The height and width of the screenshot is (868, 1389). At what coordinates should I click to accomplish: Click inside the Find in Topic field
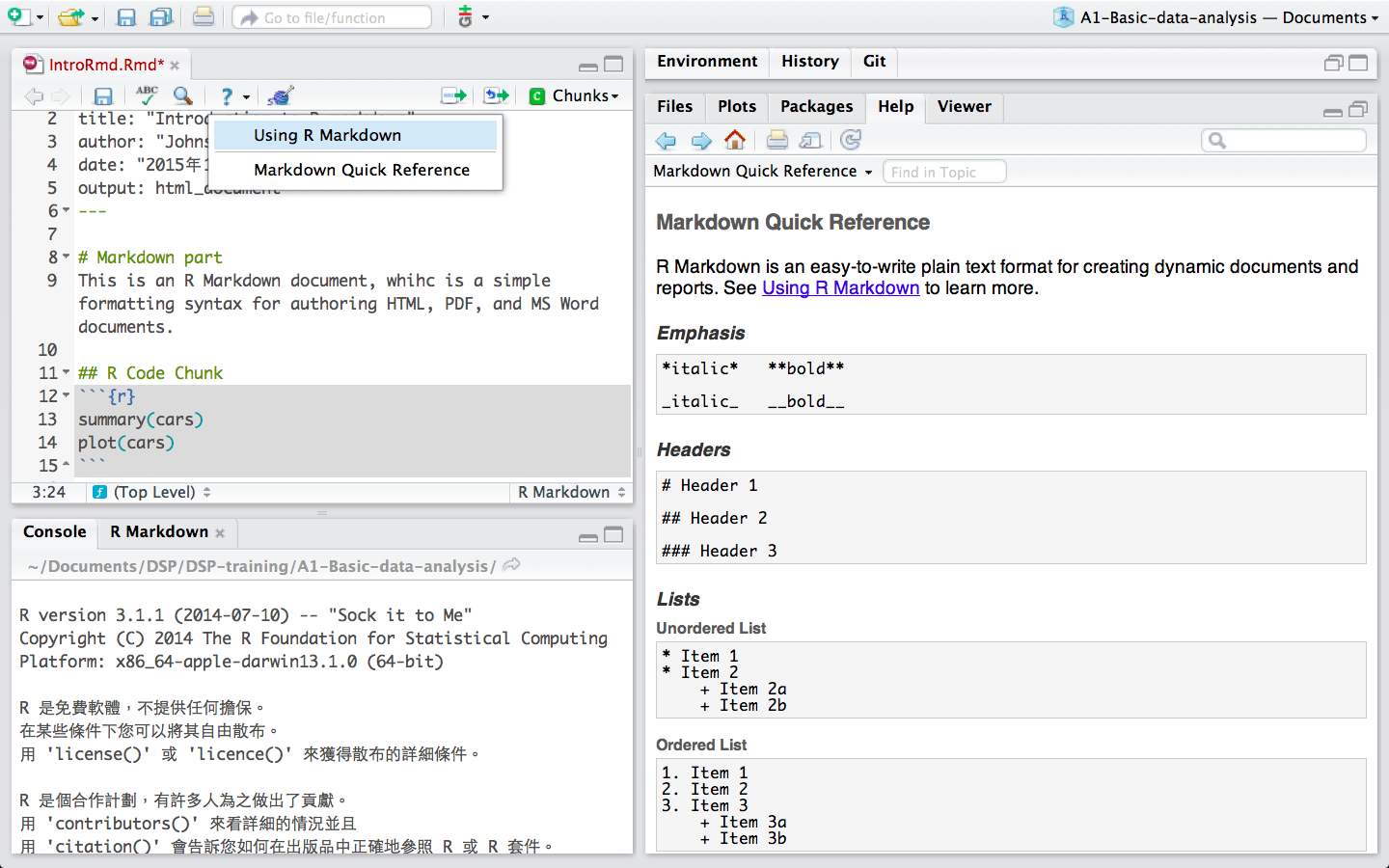pyautogui.click(x=944, y=171)
